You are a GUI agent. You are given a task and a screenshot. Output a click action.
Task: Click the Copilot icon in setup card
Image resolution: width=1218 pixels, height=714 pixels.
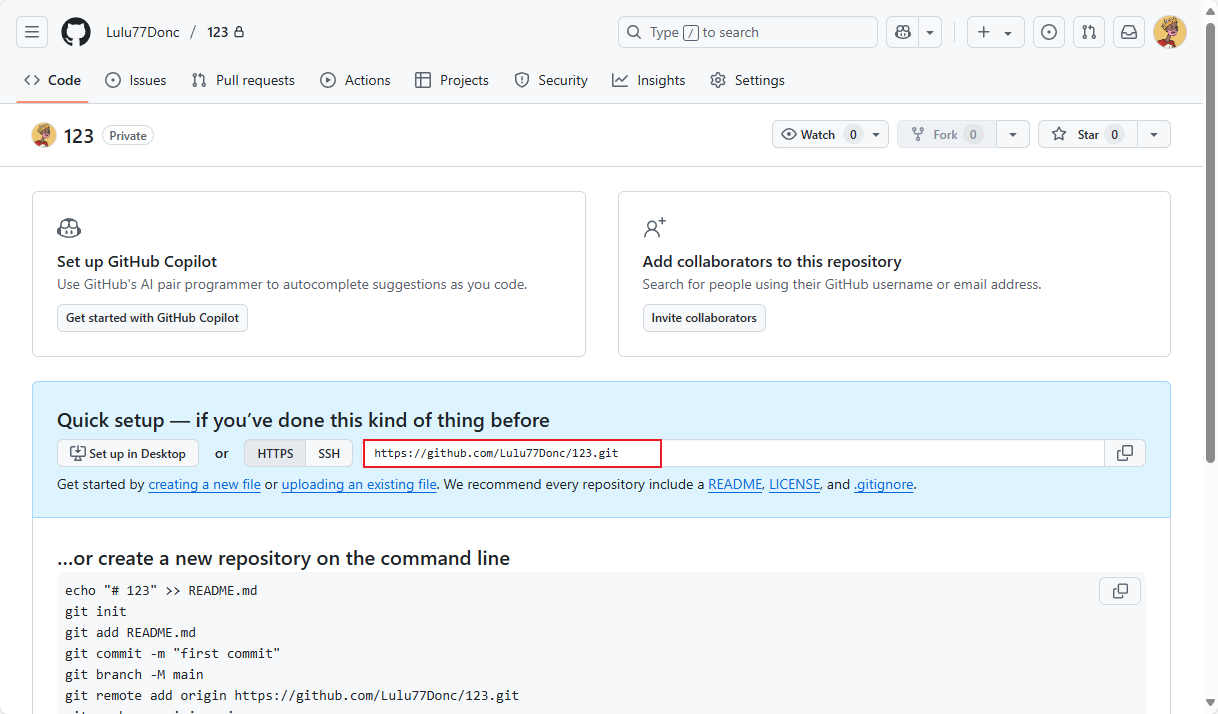[69, 228]
